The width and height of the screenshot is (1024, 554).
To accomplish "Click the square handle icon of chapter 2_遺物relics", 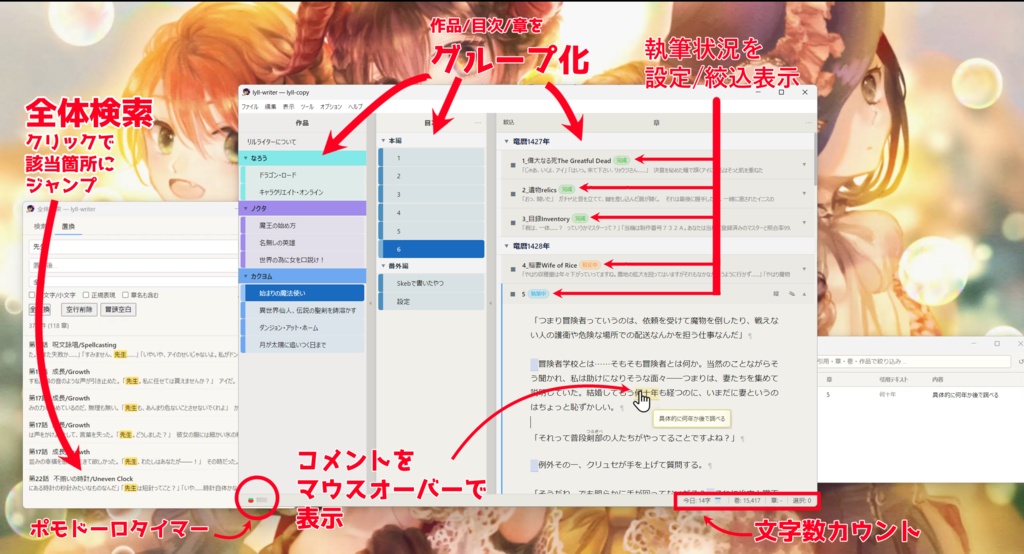I will coord(513,194).
